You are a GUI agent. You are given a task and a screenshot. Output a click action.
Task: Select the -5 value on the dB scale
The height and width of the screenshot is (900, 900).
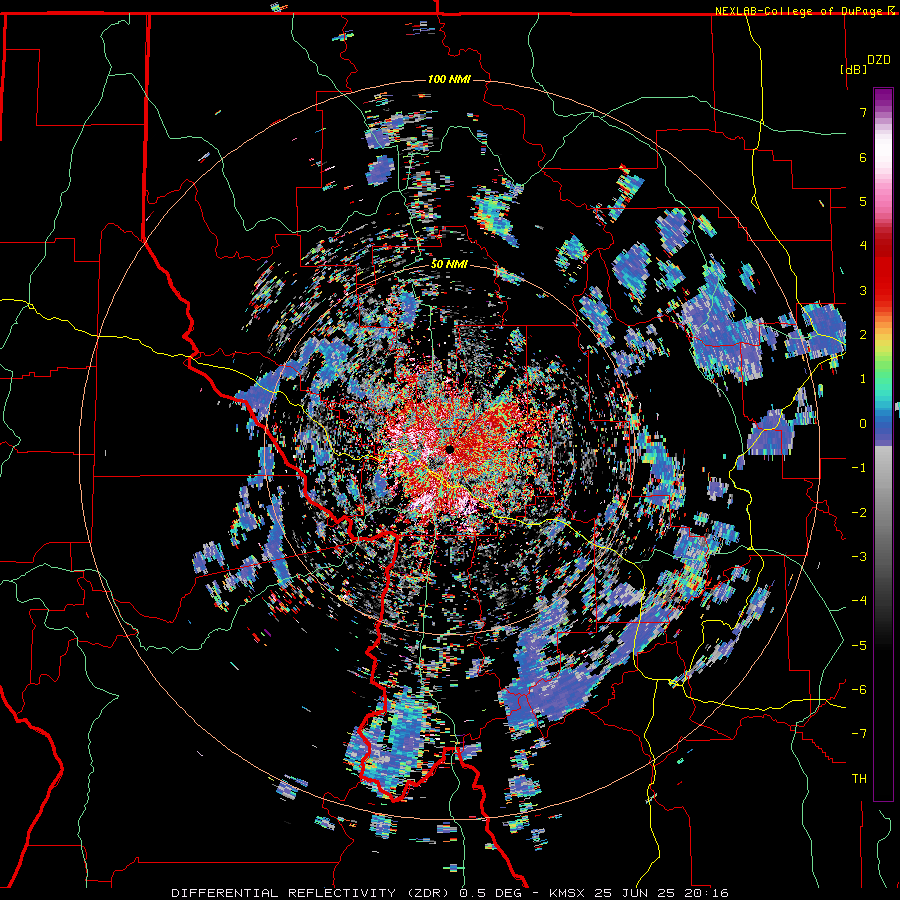(859, 646)
